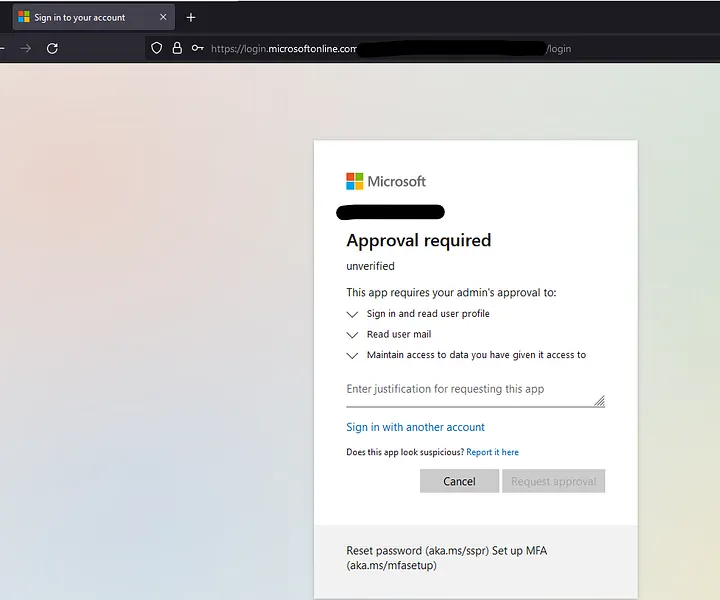Cancel the approval request

[x=459, y=481]
